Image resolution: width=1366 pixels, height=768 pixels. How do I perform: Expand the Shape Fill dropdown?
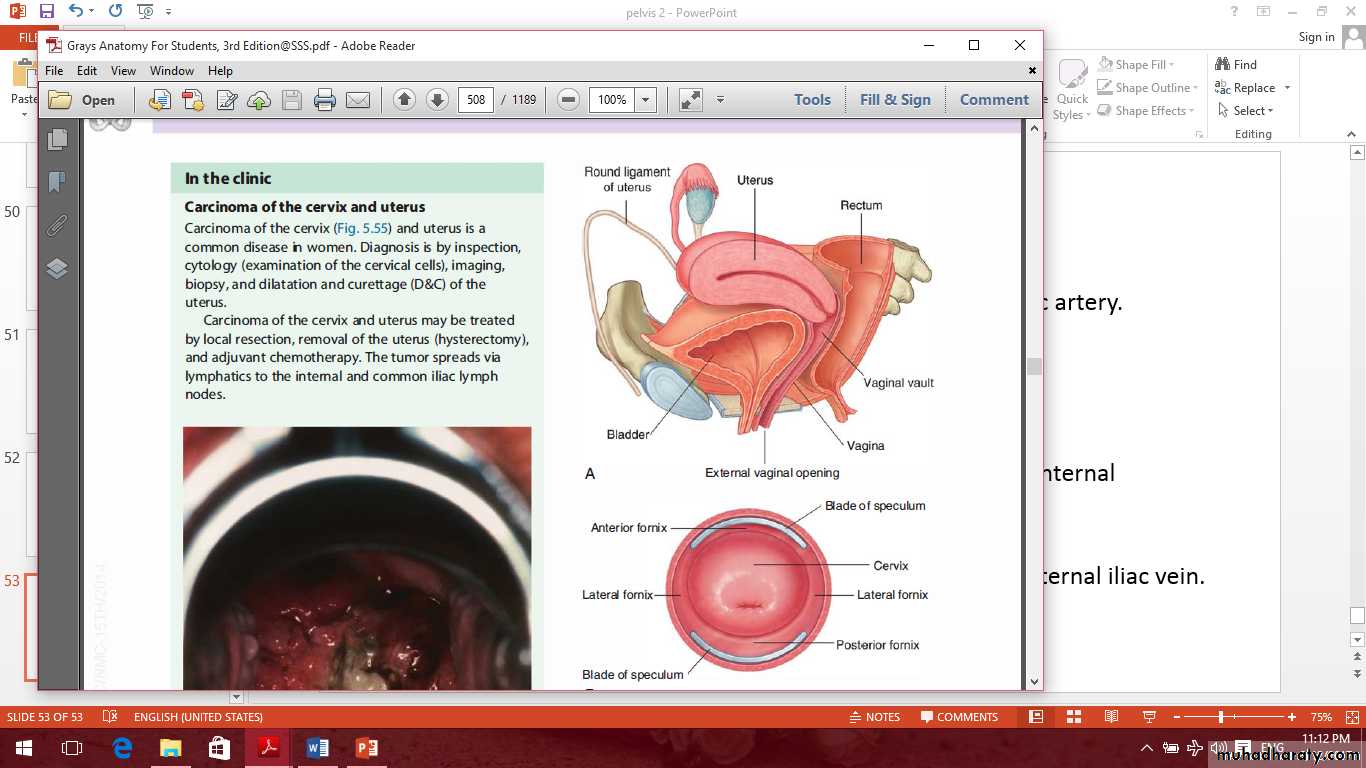pyautogui.click(x=1173, y=64)
